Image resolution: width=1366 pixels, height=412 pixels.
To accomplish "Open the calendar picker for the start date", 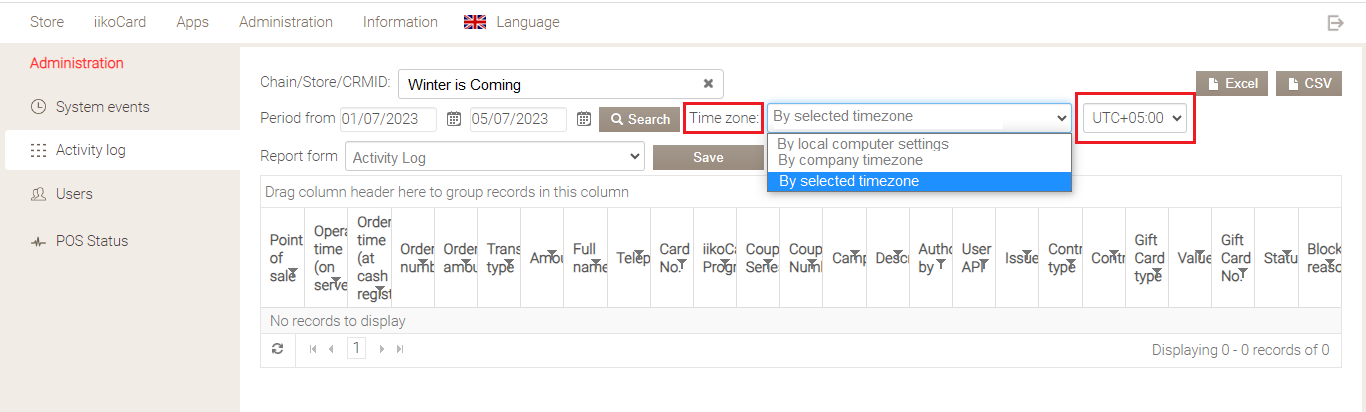I will [453, 119].
